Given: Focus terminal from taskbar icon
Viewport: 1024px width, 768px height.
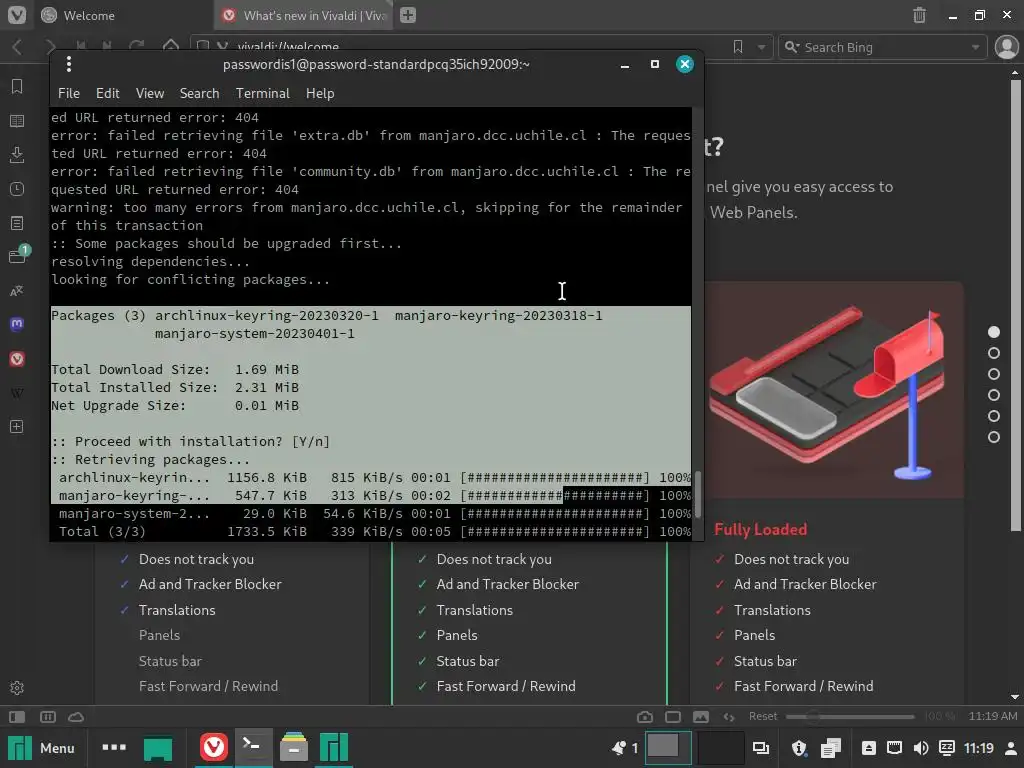Looking at the screenshot, I should 252,747.
